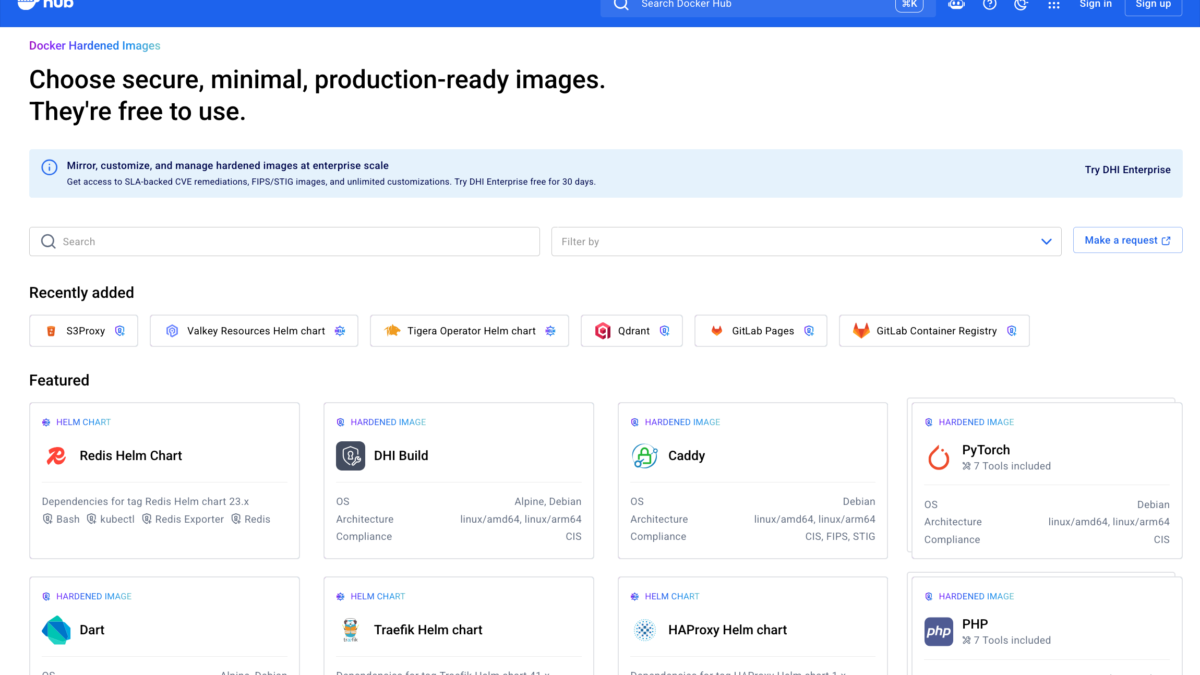Viewport: 1200px width, 675px height.
Task: Open the GitLab Pages chip
Action: pos(761,331)
